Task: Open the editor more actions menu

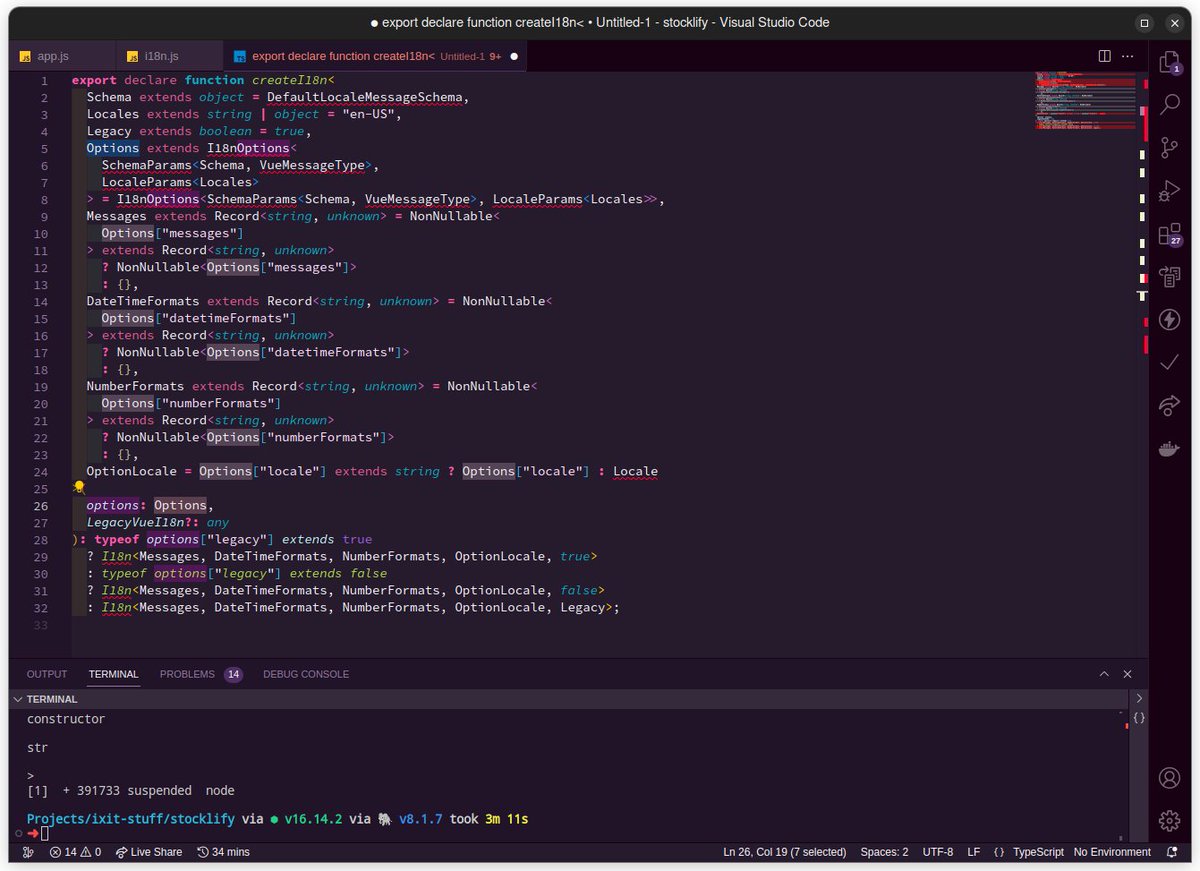Action: coord(1128,57)
